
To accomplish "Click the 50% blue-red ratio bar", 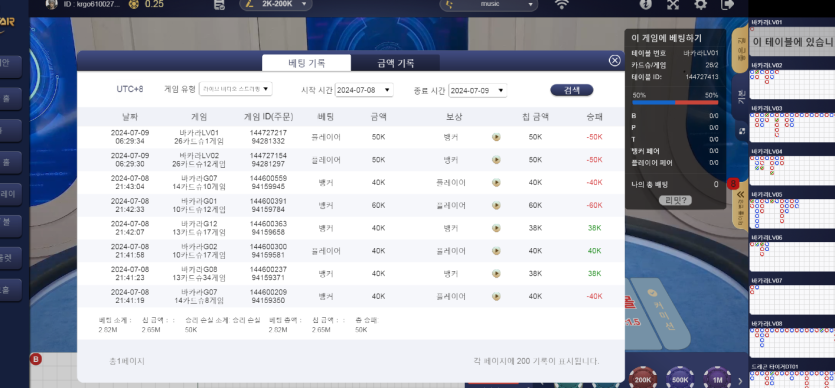I will pyautogui.click(x=675, y=102).
